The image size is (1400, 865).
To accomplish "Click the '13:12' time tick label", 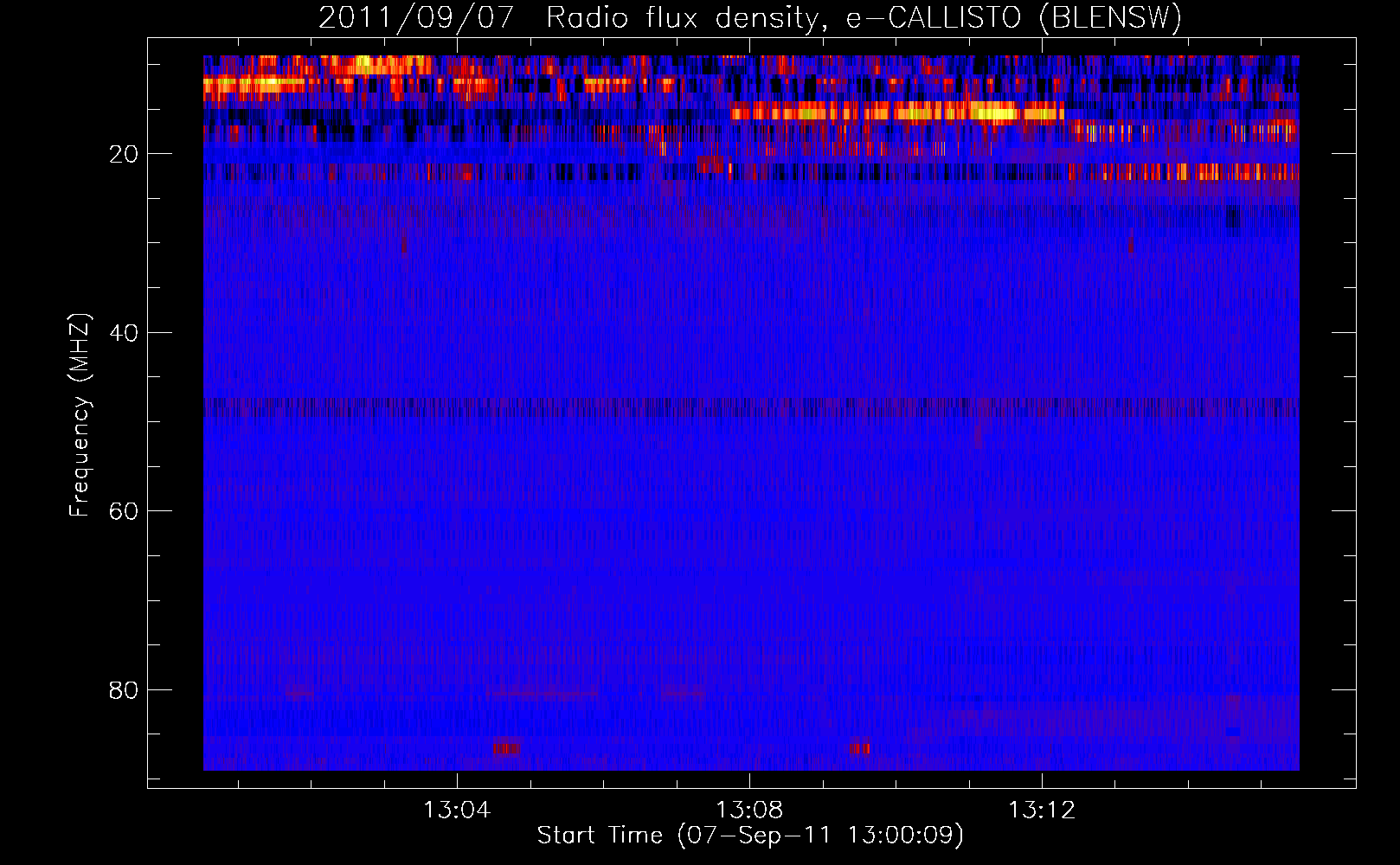I will [1042, 810].
